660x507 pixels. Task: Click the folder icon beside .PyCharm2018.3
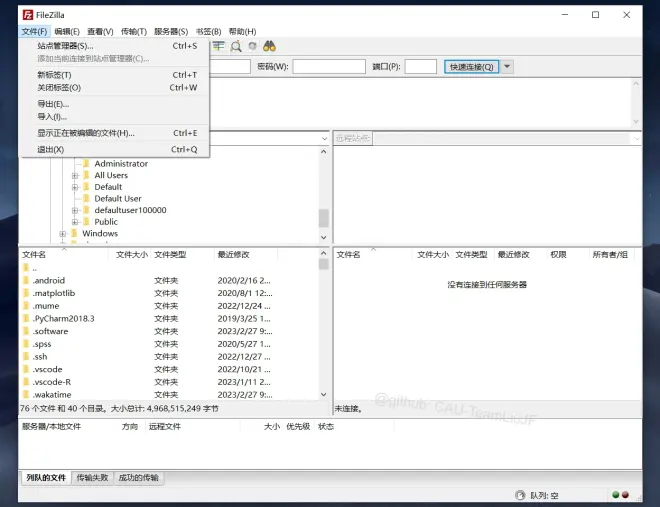click(26, 318)
